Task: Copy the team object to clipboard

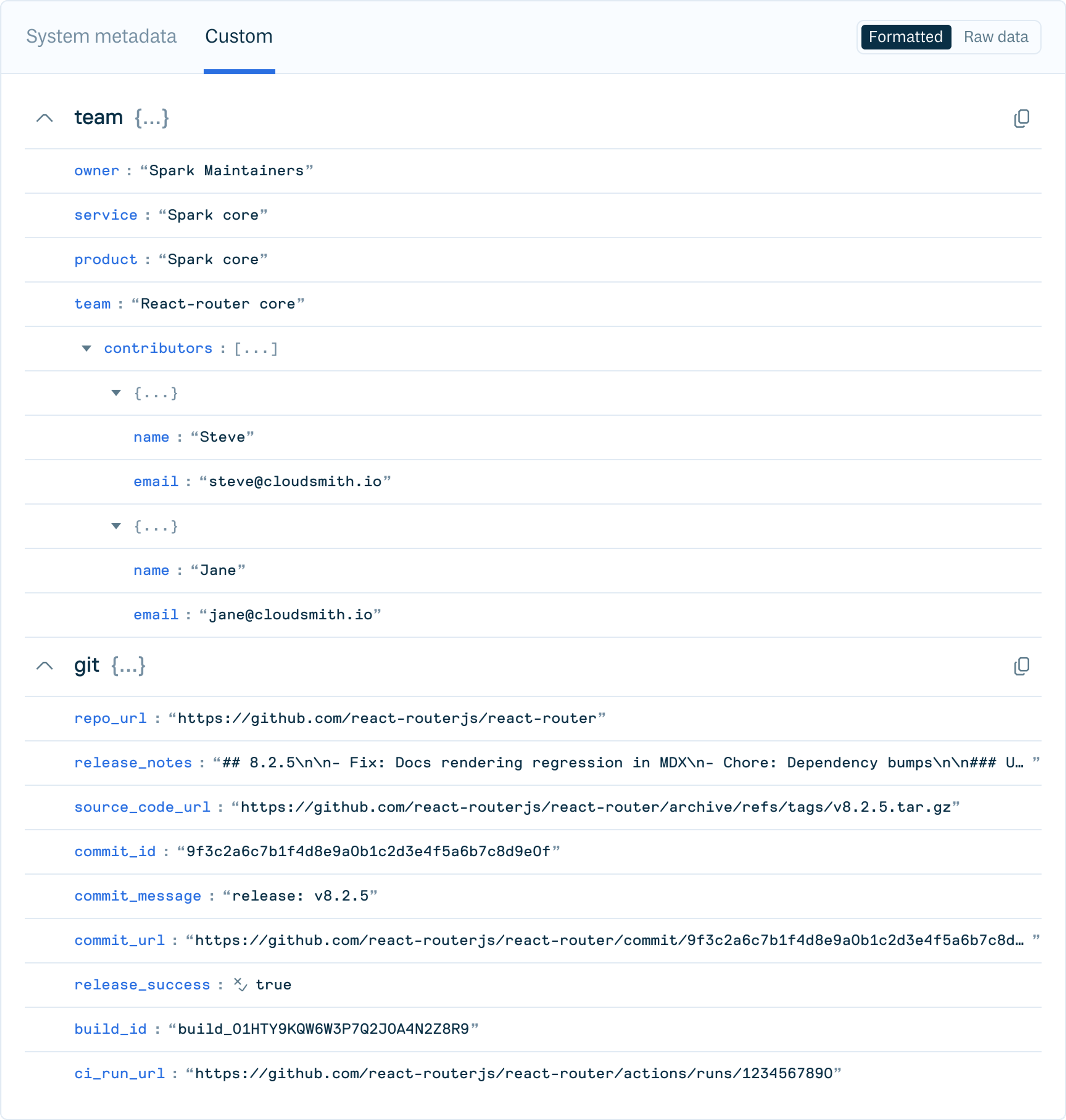Action: point(1021,118)
